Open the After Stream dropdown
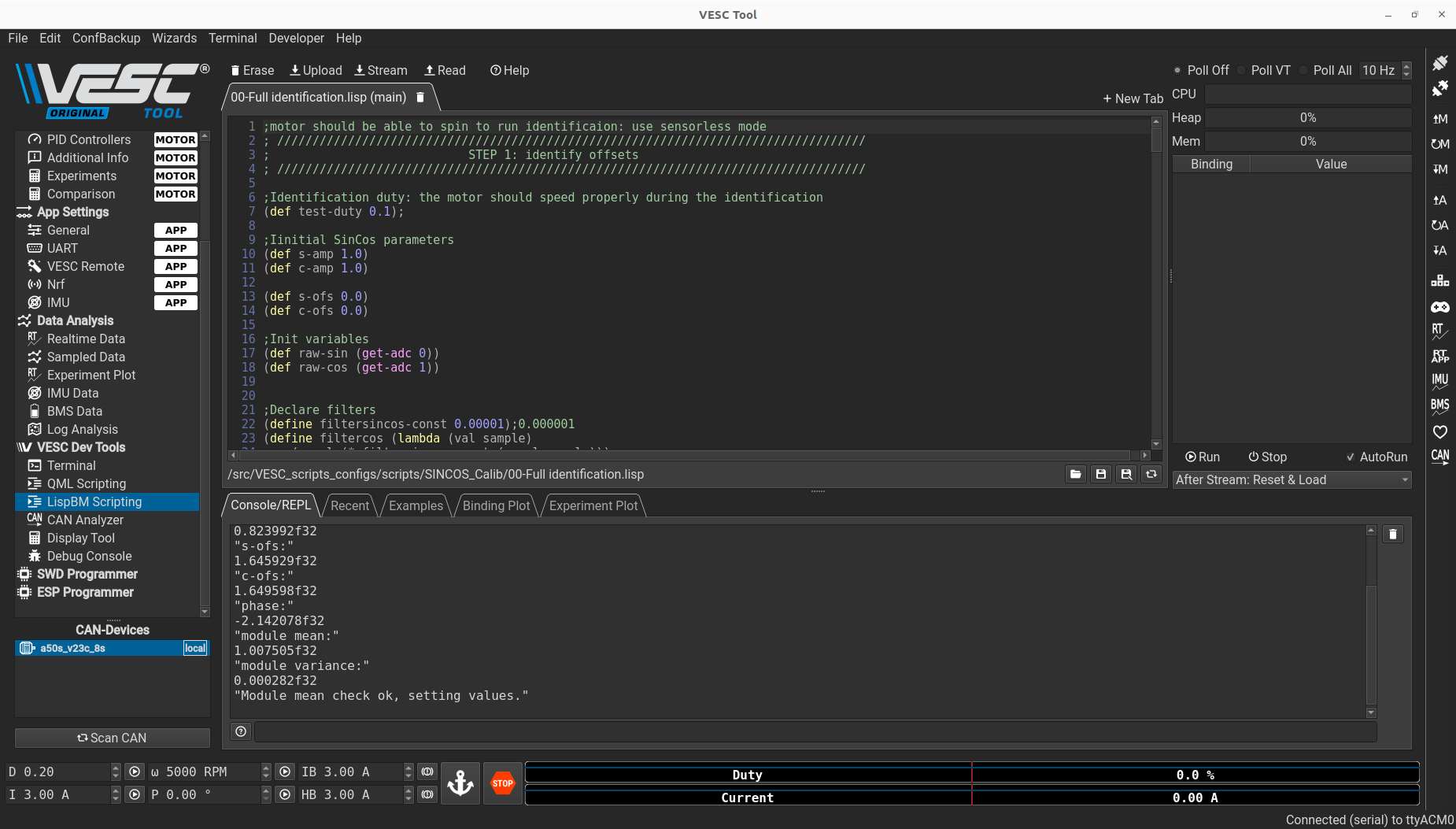Screen dimensions: 1456x829 coord(1291,479)
